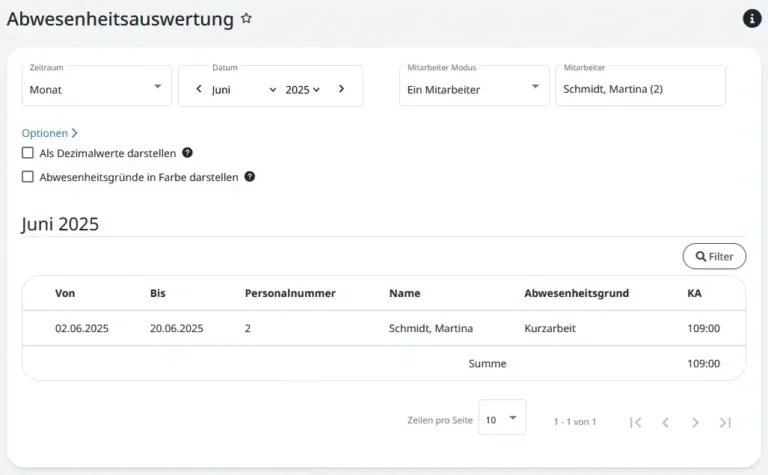Image resolution: width=768 pixels, height=475 pixels.
Task: Mark Abwesenheitsauswertung as favorite with star icon
Action: click(x=246, y=19)
